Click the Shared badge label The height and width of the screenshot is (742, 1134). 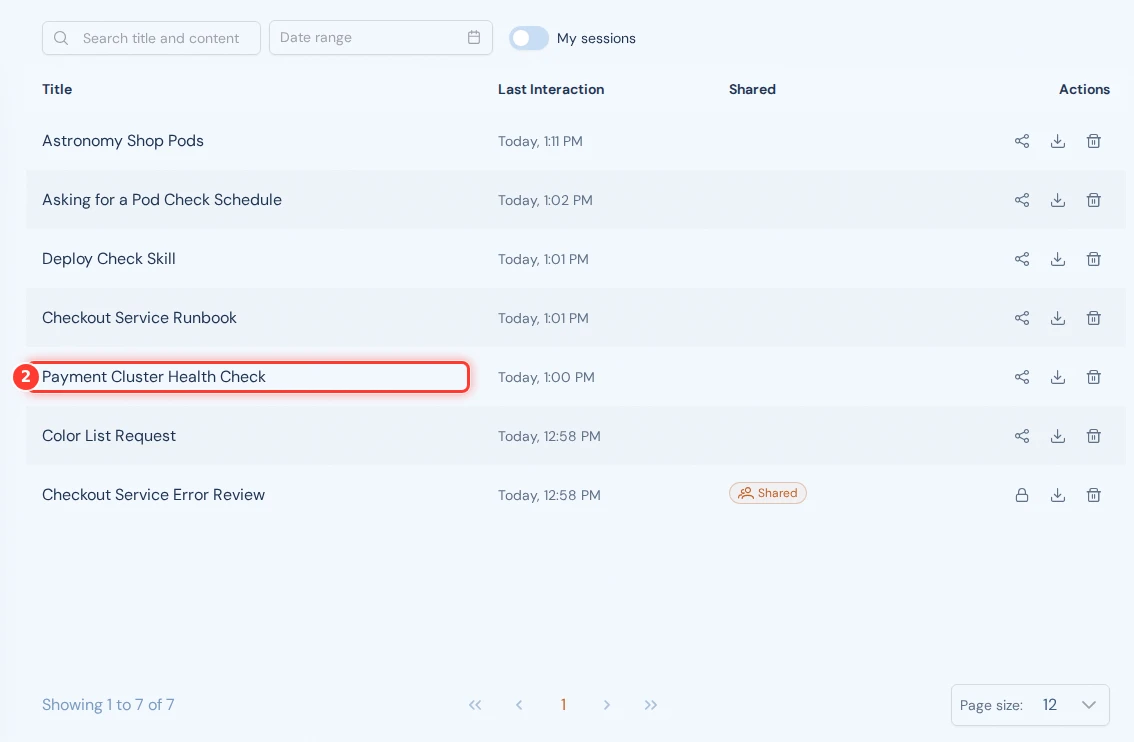tap(767, 493)
